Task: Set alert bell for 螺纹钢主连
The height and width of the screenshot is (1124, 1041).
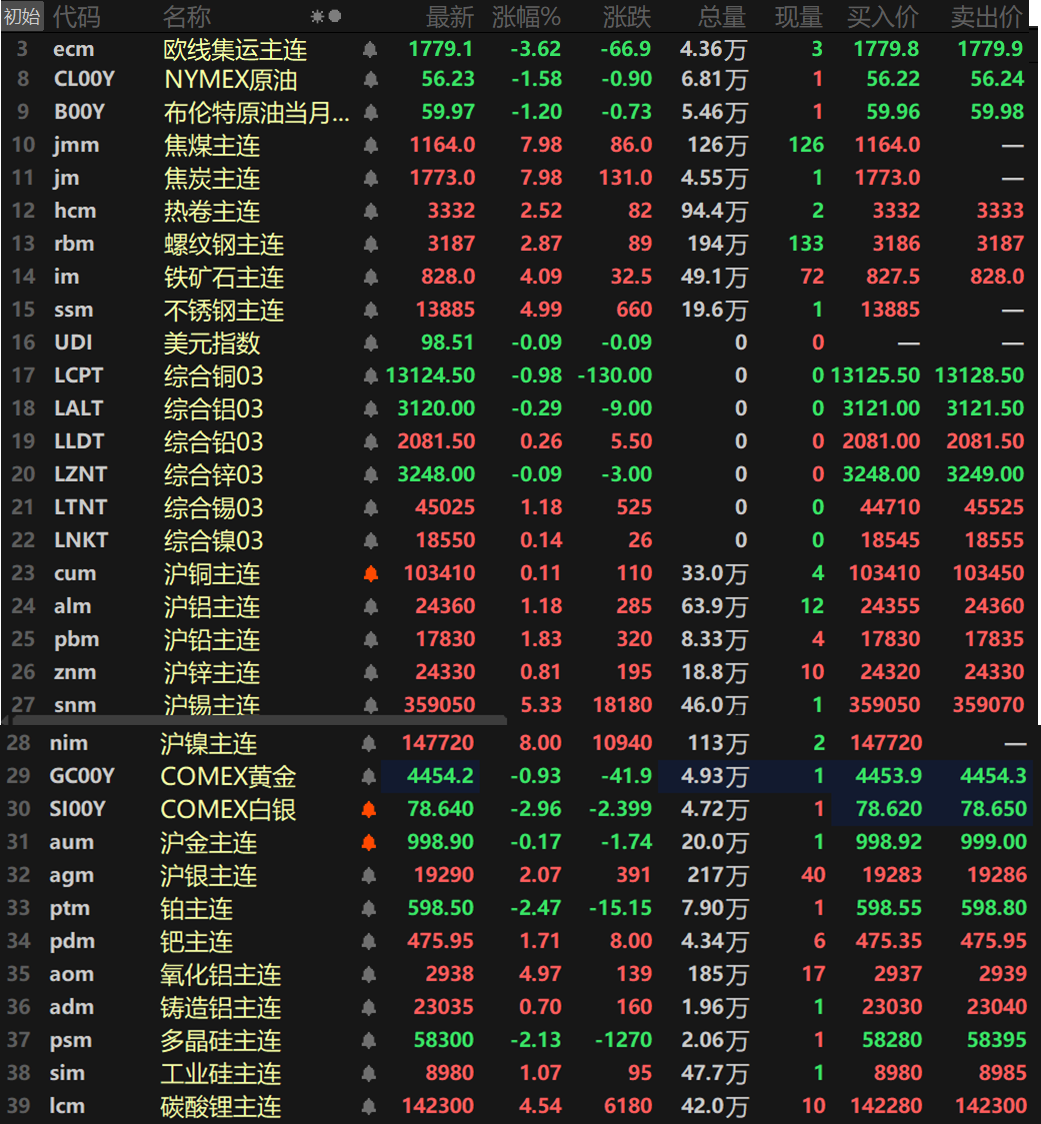Action: (370, 244)
